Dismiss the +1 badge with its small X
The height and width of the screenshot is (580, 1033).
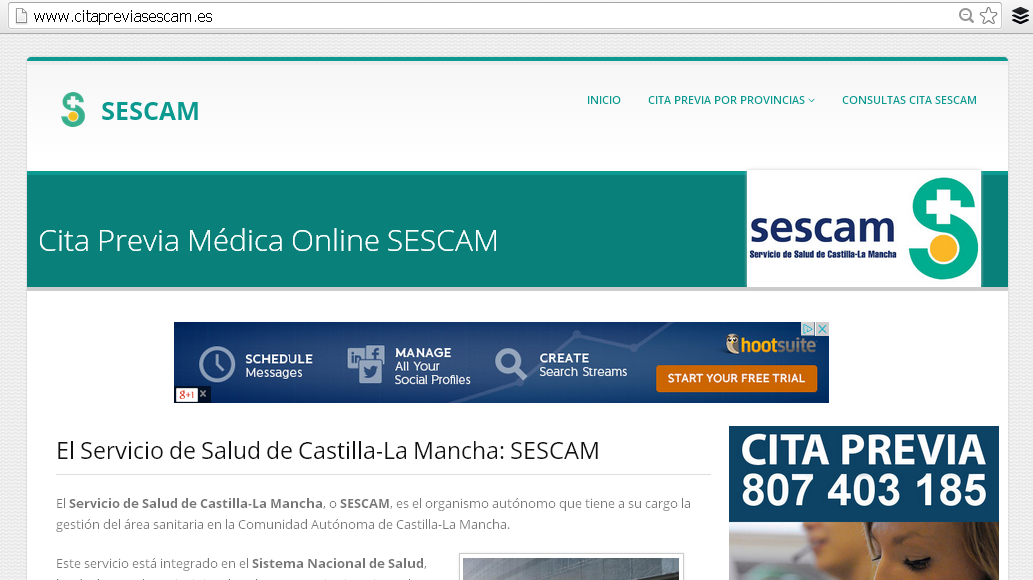pos(203,395)
